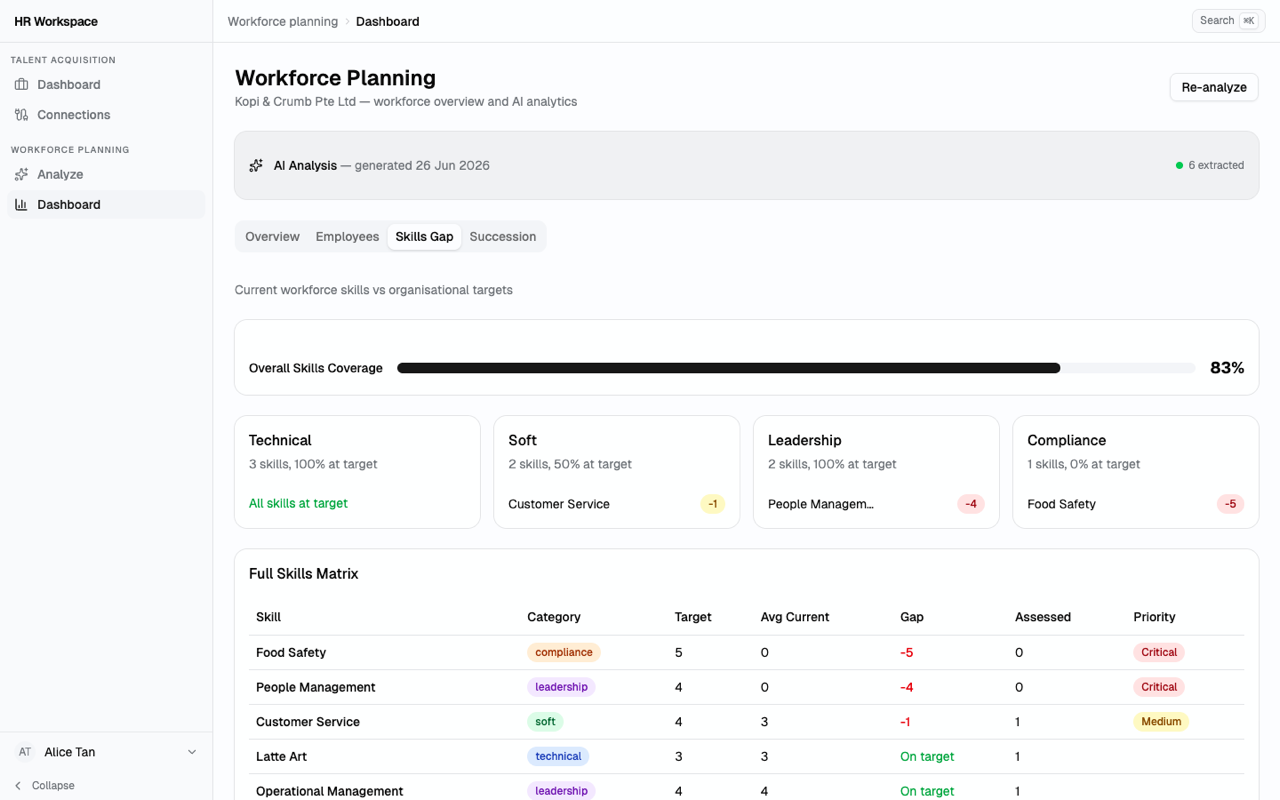The image size is (1280, 800).
Task: Click the green extracted status dot
Action: (1179, 166)
